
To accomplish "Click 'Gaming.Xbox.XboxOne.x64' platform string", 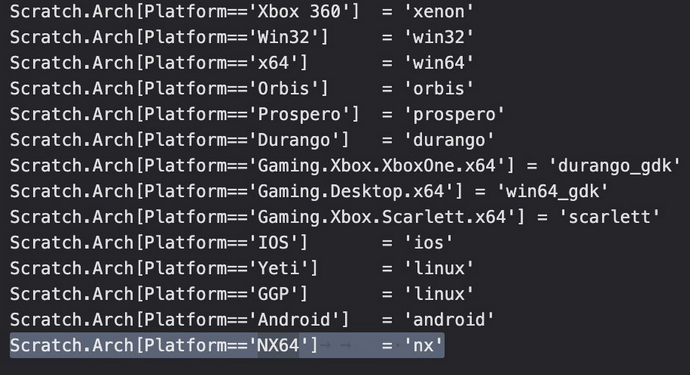I will click(377, 166).
